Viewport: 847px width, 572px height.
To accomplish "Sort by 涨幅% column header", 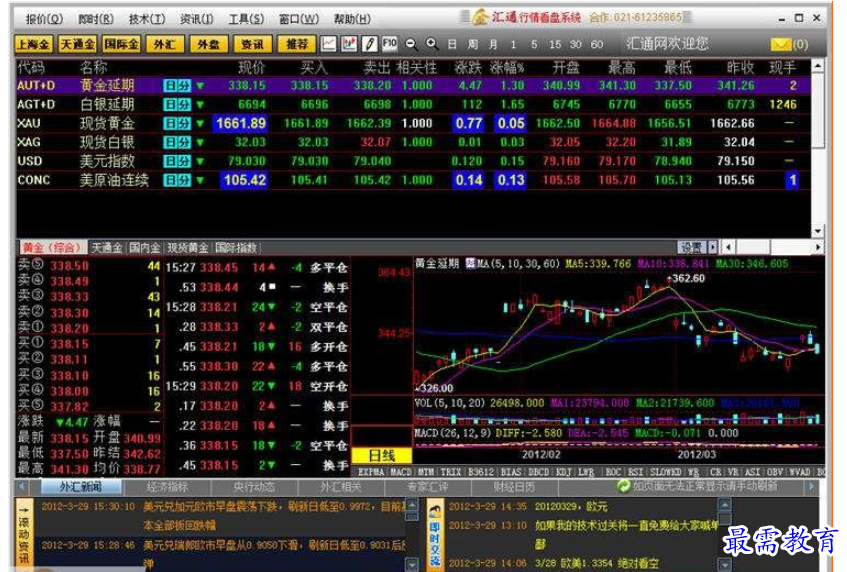I will [507, 68].
